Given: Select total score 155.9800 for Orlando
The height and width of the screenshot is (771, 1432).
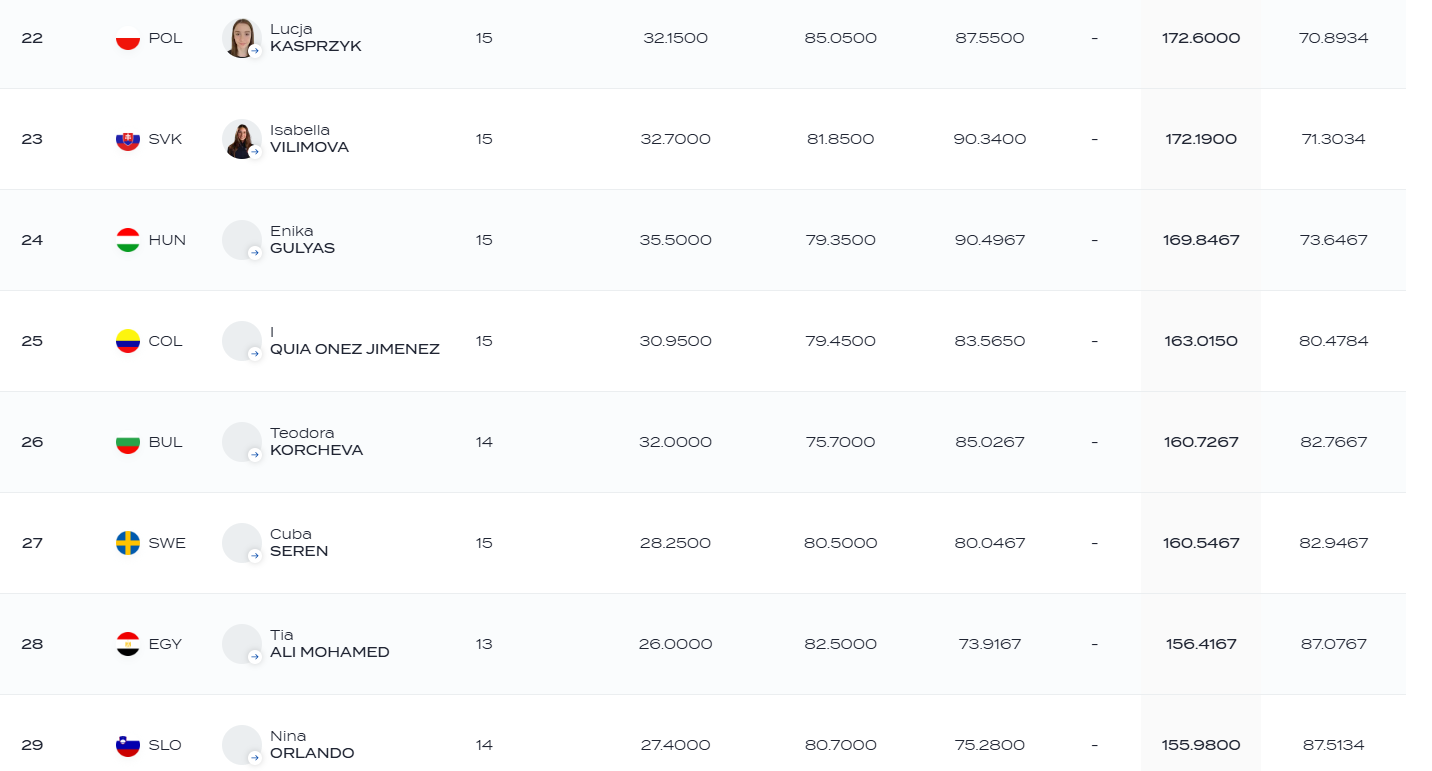Looking at the screenshot, I should click(1201, 745).
